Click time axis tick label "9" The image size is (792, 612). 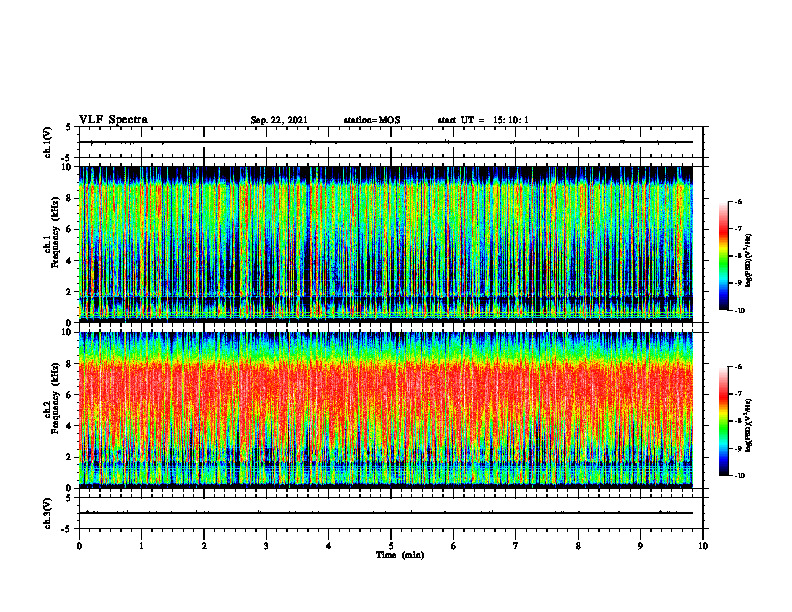pyautogui.click(x=640, y=546)
